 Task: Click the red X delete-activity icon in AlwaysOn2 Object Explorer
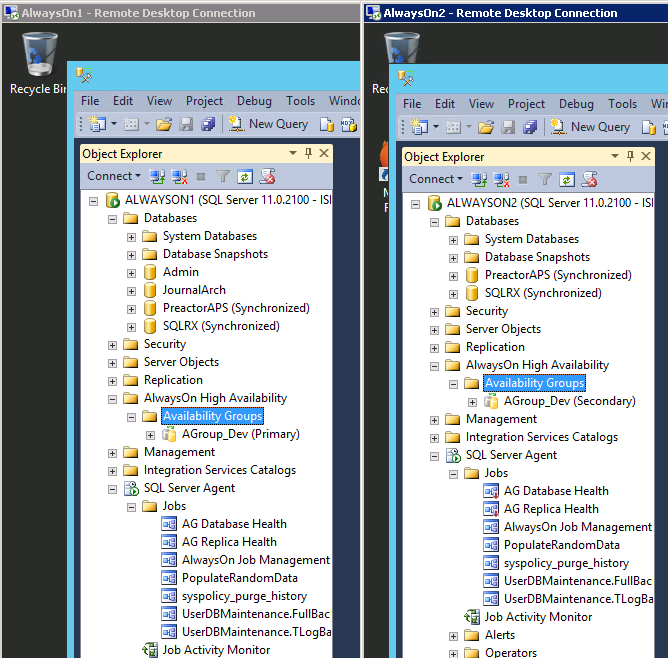click(590, 179)
